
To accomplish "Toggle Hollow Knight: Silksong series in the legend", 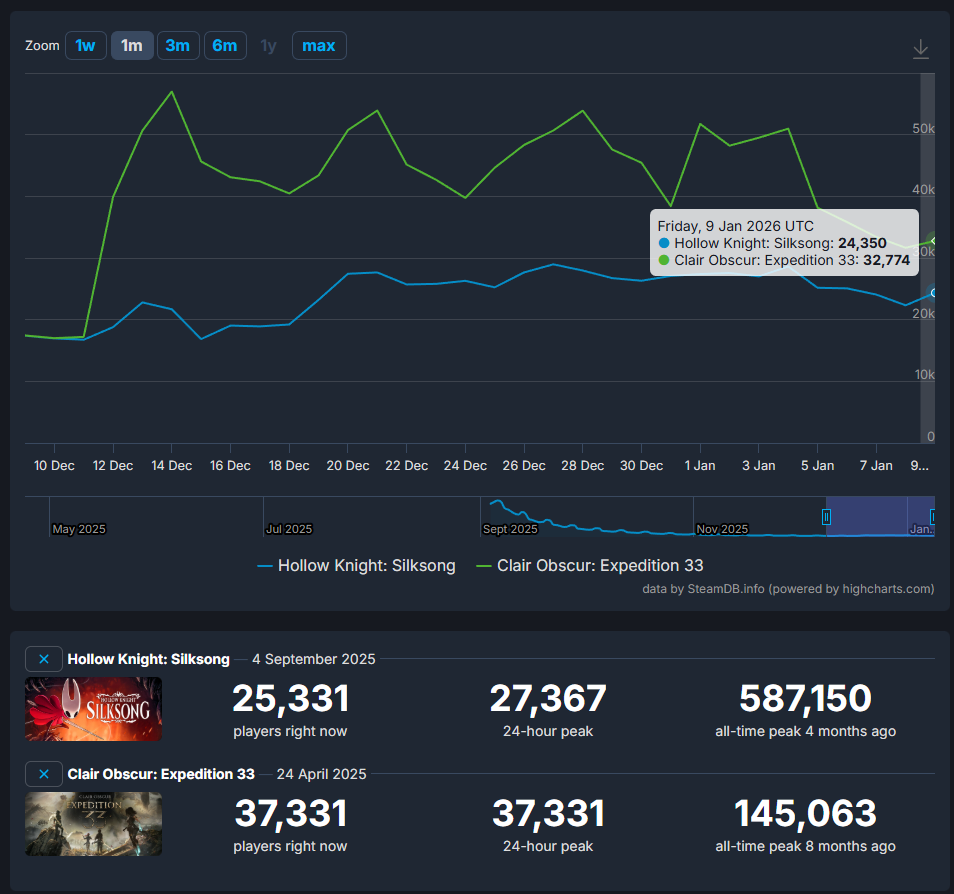I will pos(357,565).
